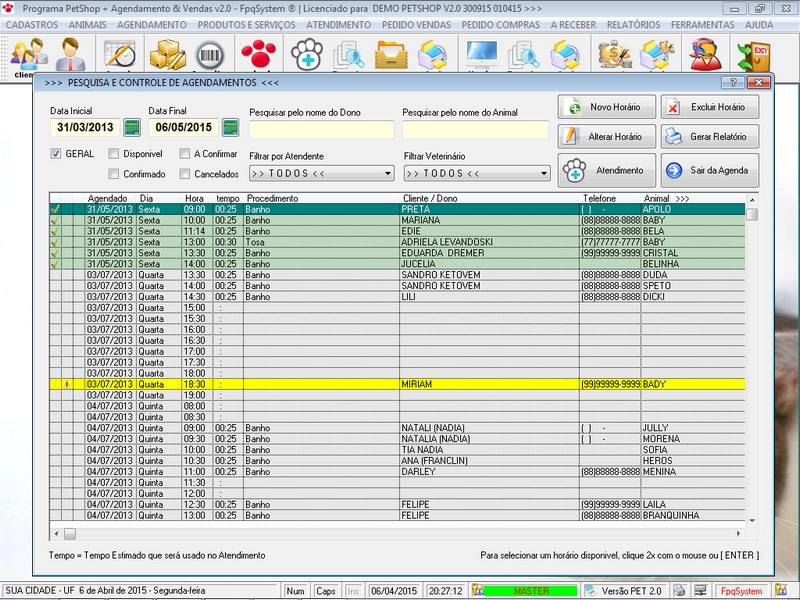Image resolution: width=800 pixels, height=600 pixels.
Task: Select the DARLEY 11:00 appointment row
Action: click(x=397, y=472)
